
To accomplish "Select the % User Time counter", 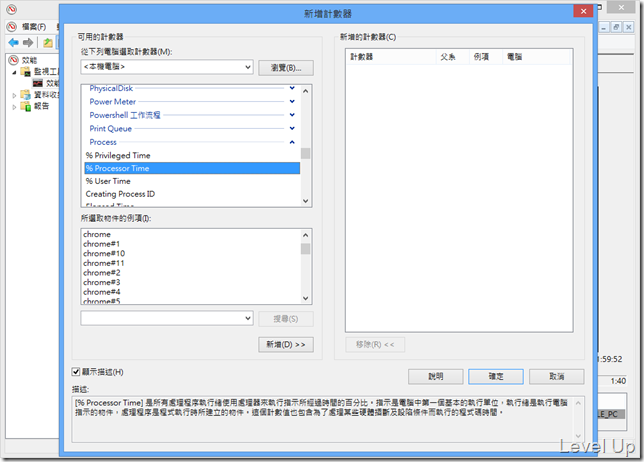I will click(192, 181).
